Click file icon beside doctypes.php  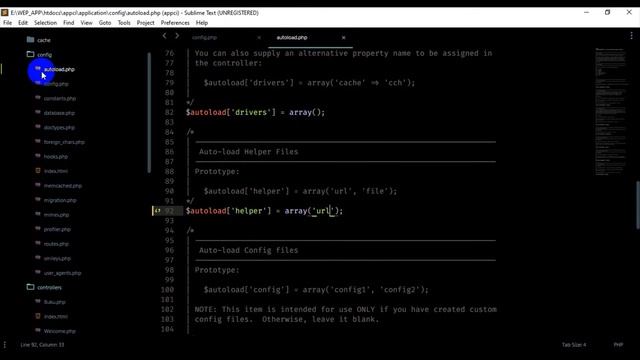[38, 127]
